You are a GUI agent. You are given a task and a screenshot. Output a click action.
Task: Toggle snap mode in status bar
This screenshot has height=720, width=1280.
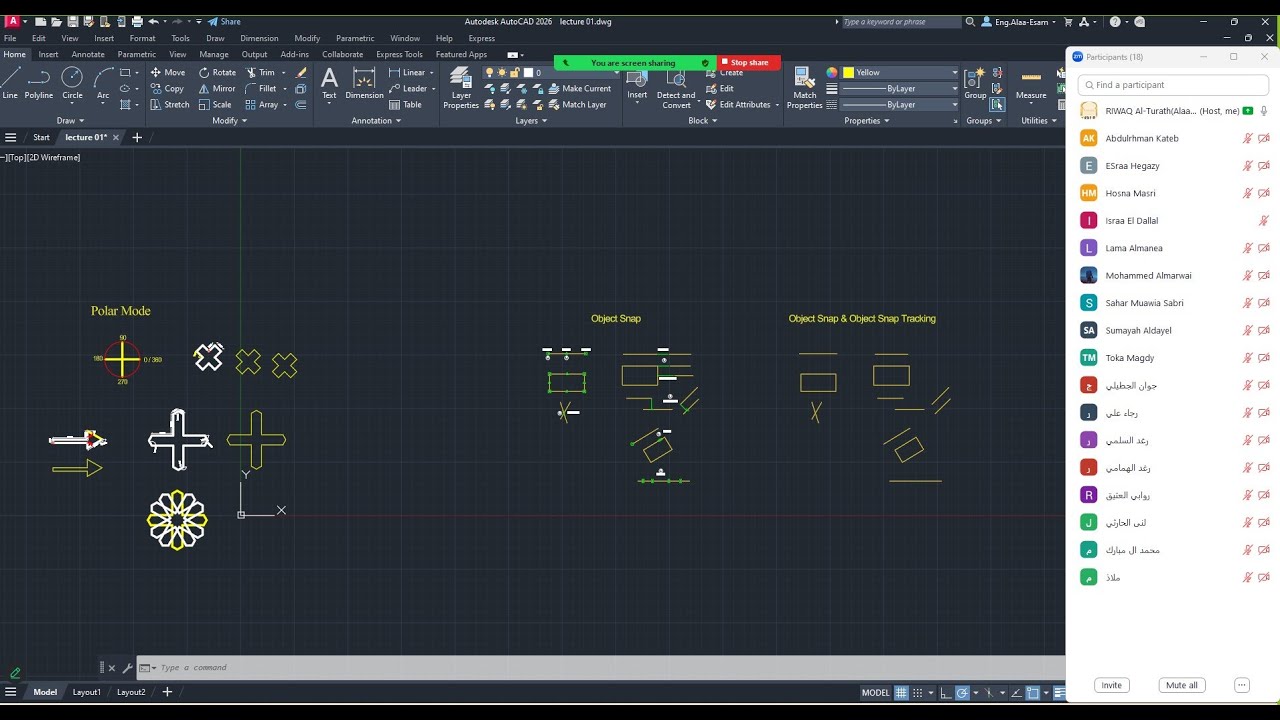[x=918, y=692]
